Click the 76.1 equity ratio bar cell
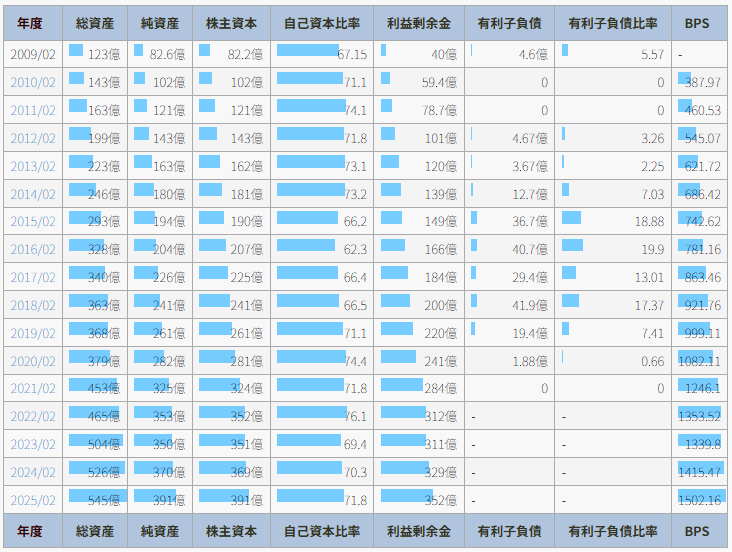Image resolution: width=732 pixels, height=552 pixels. tap(321, 416)
